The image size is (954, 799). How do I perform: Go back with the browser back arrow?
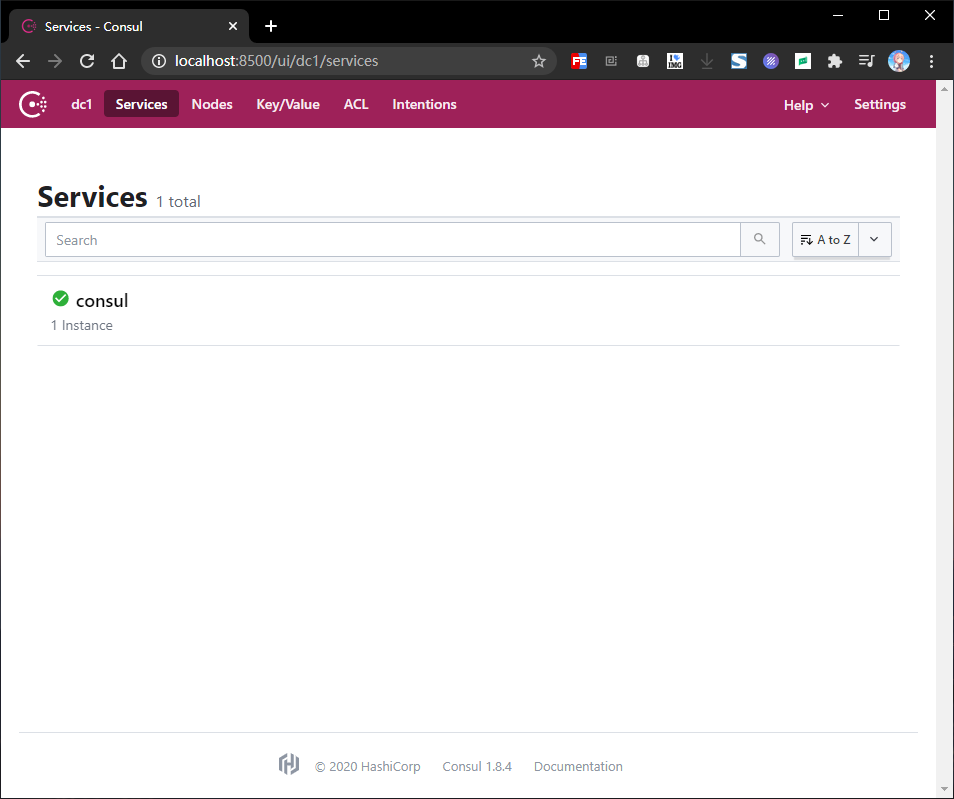23,61
